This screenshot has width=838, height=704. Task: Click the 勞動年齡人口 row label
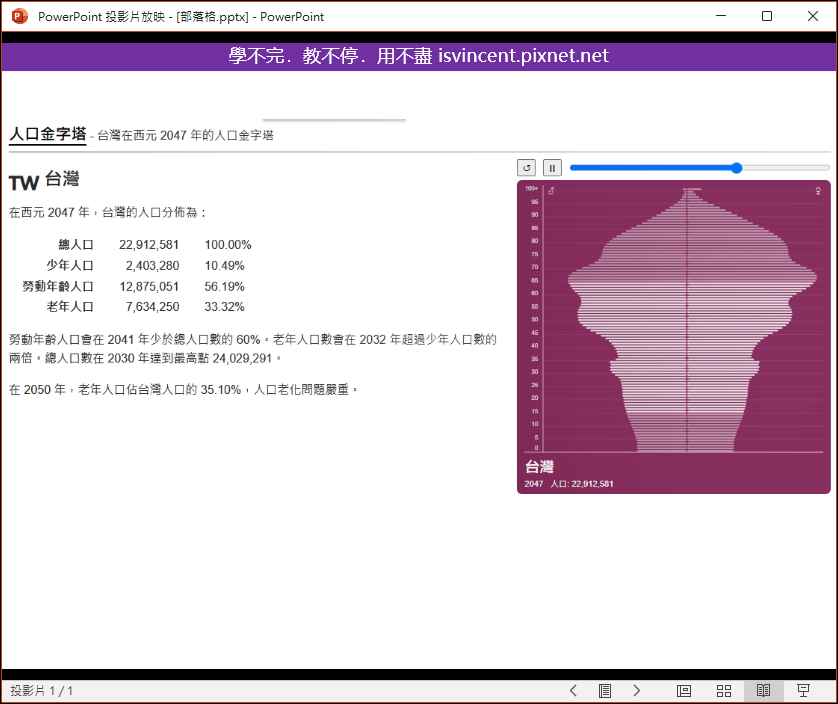click(x=58, y=287)
